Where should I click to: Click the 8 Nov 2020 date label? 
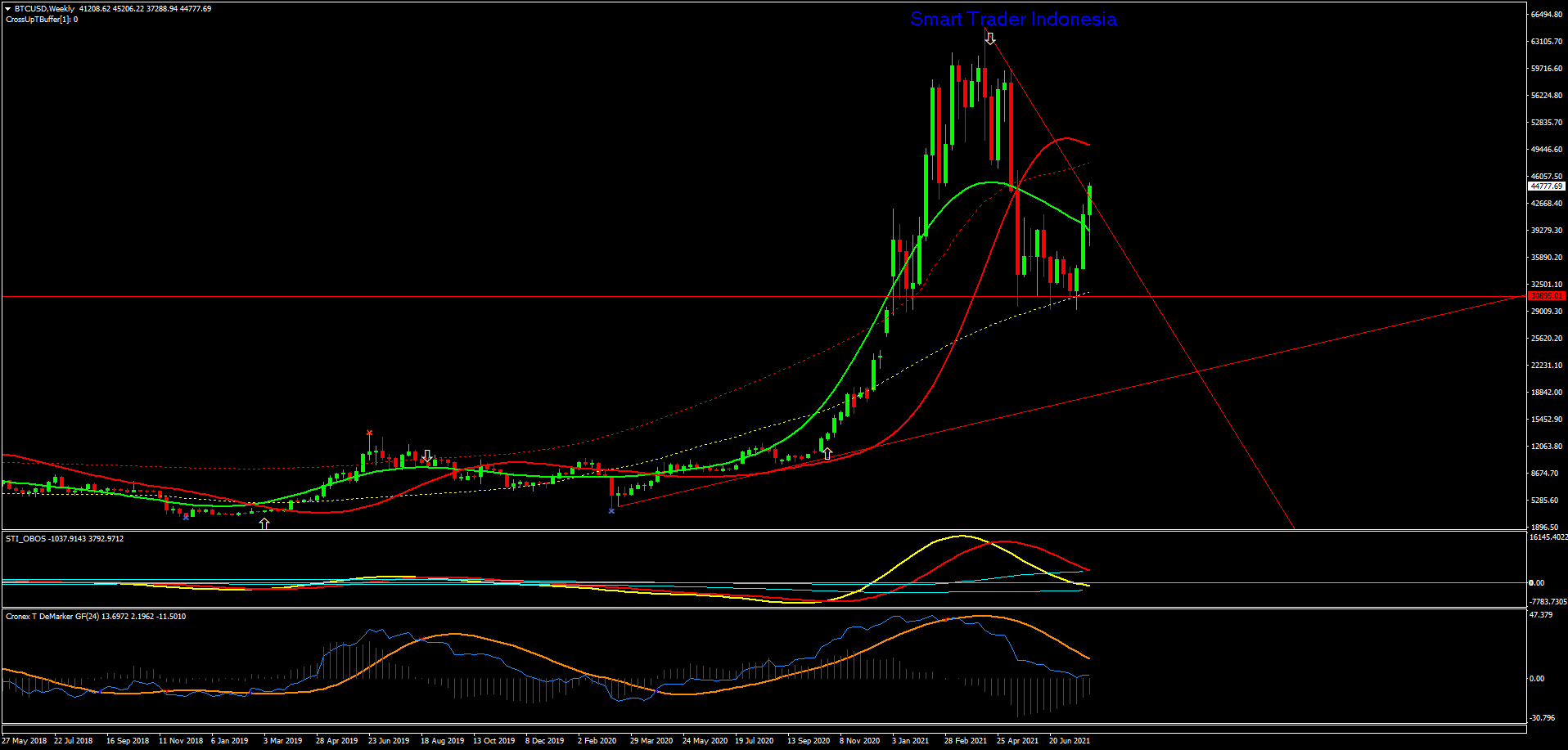coord(859,741)
